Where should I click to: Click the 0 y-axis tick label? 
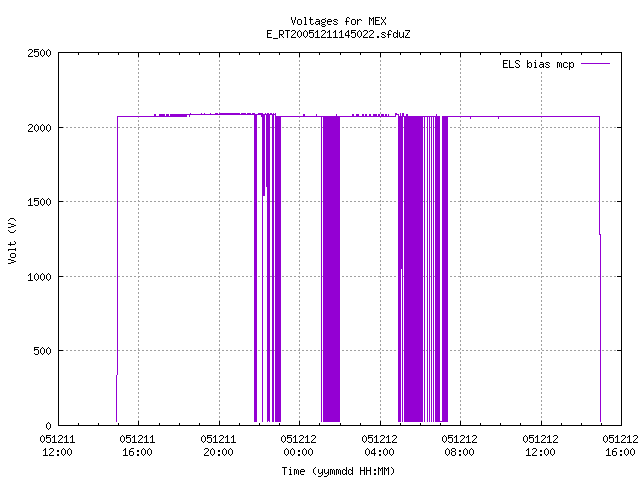click(x=49, y=426)
